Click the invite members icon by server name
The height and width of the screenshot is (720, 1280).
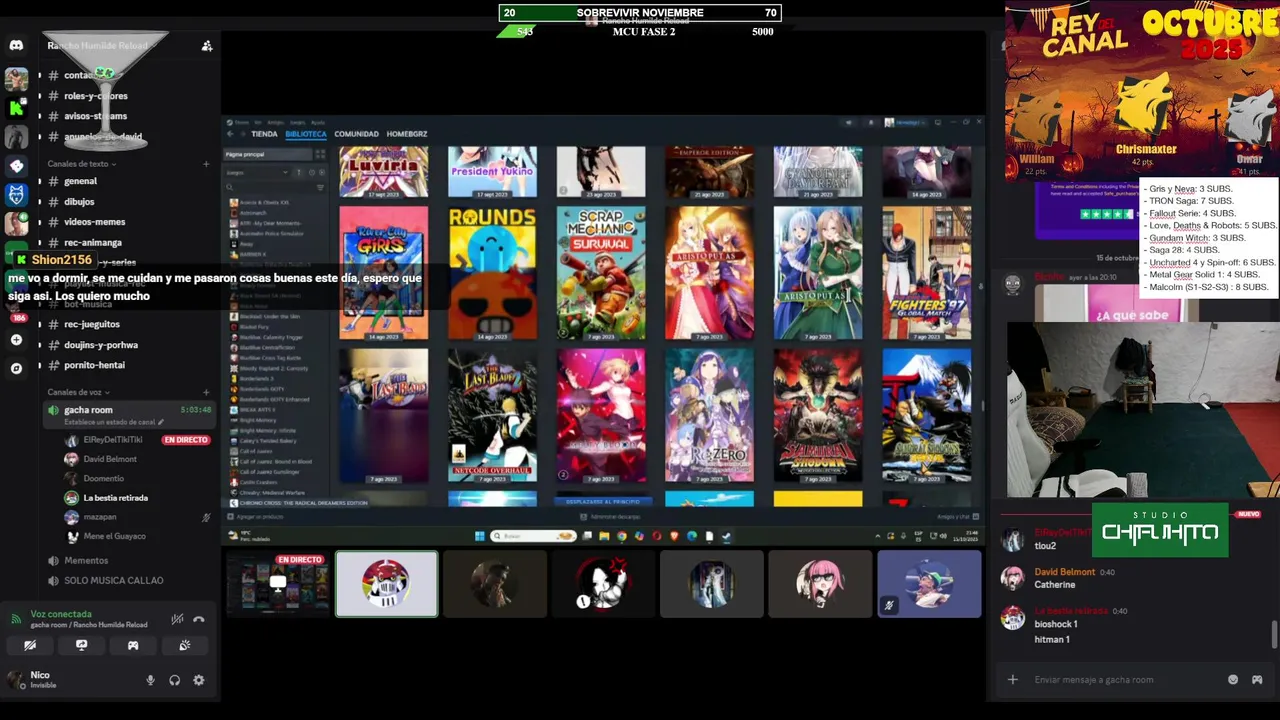pos(206,46)
